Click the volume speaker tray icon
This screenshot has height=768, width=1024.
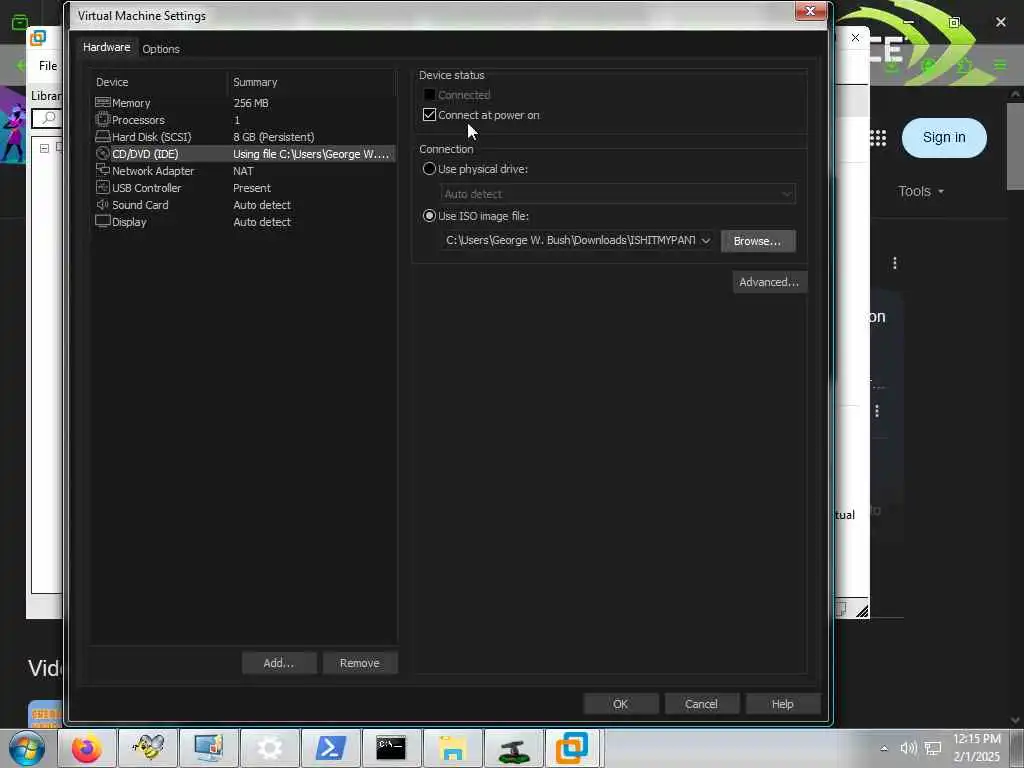click(908, 748)
